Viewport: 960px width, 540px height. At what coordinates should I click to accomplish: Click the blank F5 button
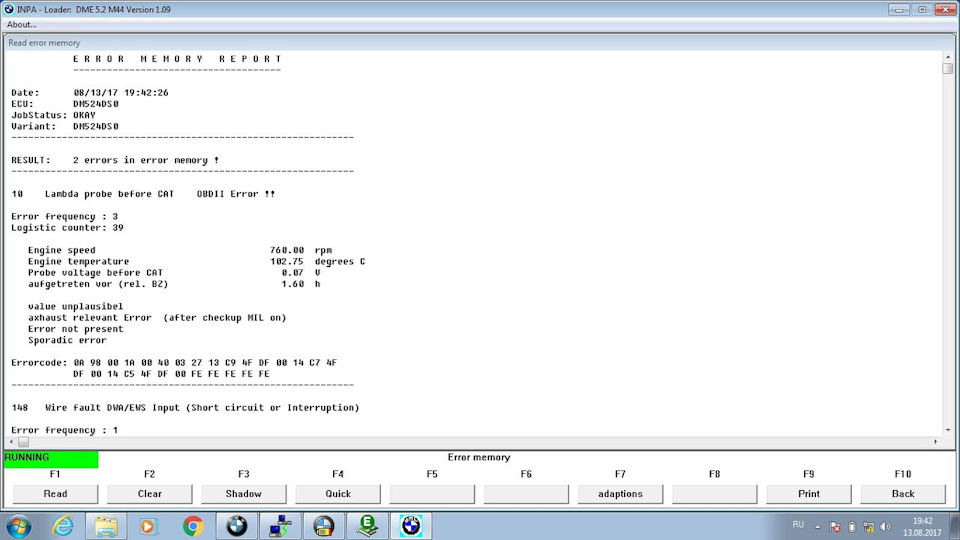click(432, 493)
